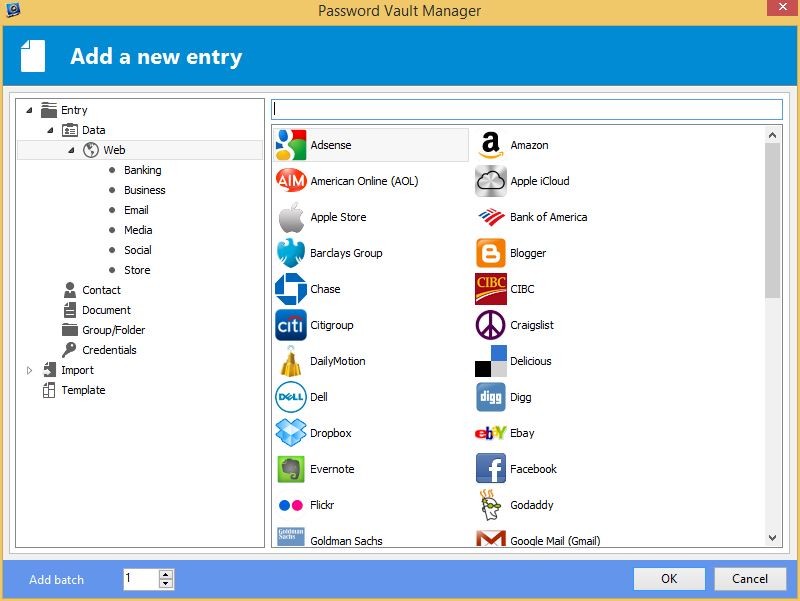Select the Email web category
Viewport: 800px width, 601px height.
click(x=136, y=210)
